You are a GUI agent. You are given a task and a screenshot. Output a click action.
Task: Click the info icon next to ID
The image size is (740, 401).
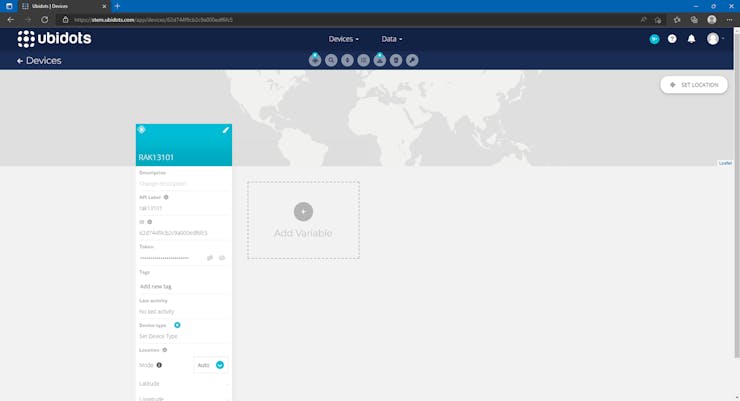coord(150,222)
